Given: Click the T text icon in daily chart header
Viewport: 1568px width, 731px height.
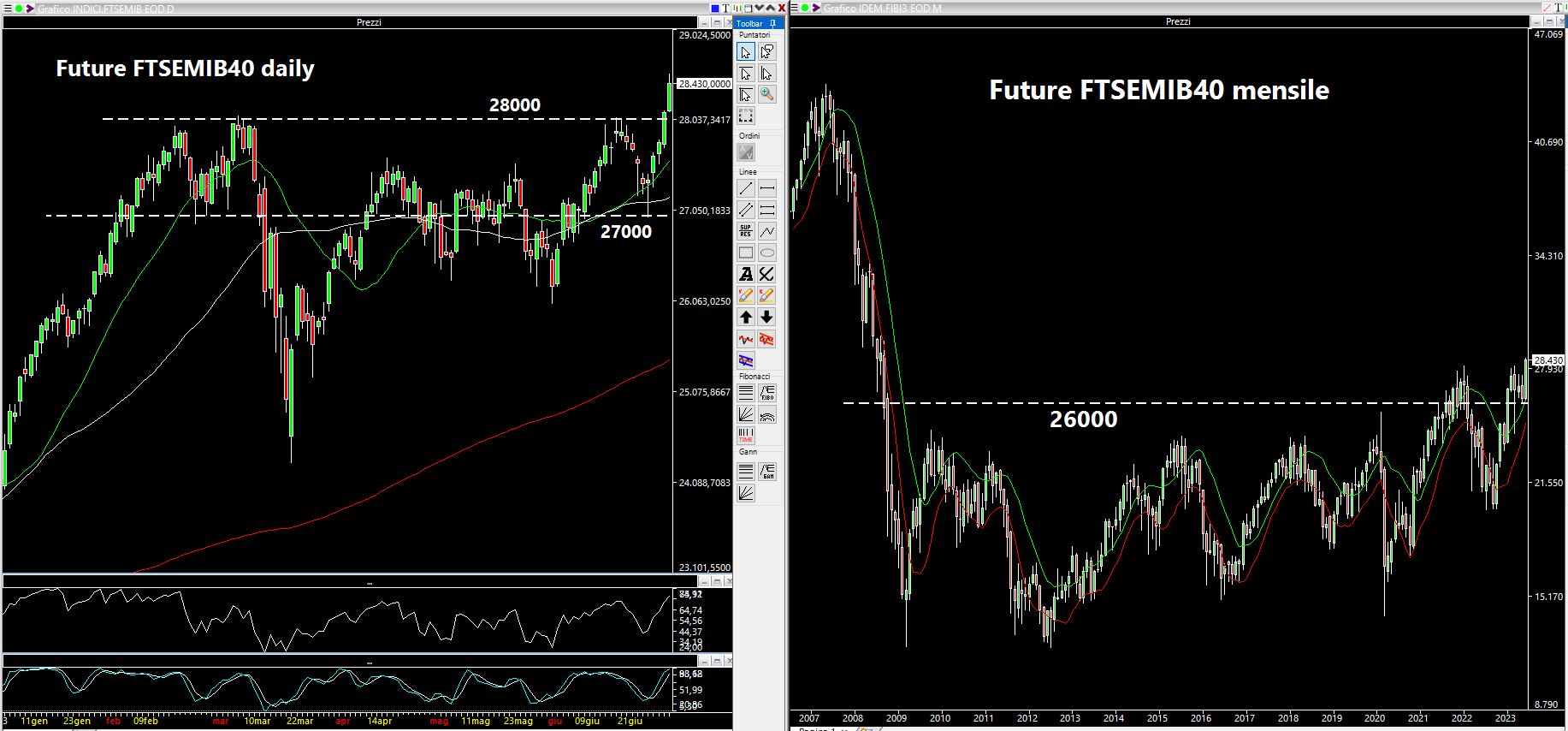Looking at the screenshot, I should (725, 9).
